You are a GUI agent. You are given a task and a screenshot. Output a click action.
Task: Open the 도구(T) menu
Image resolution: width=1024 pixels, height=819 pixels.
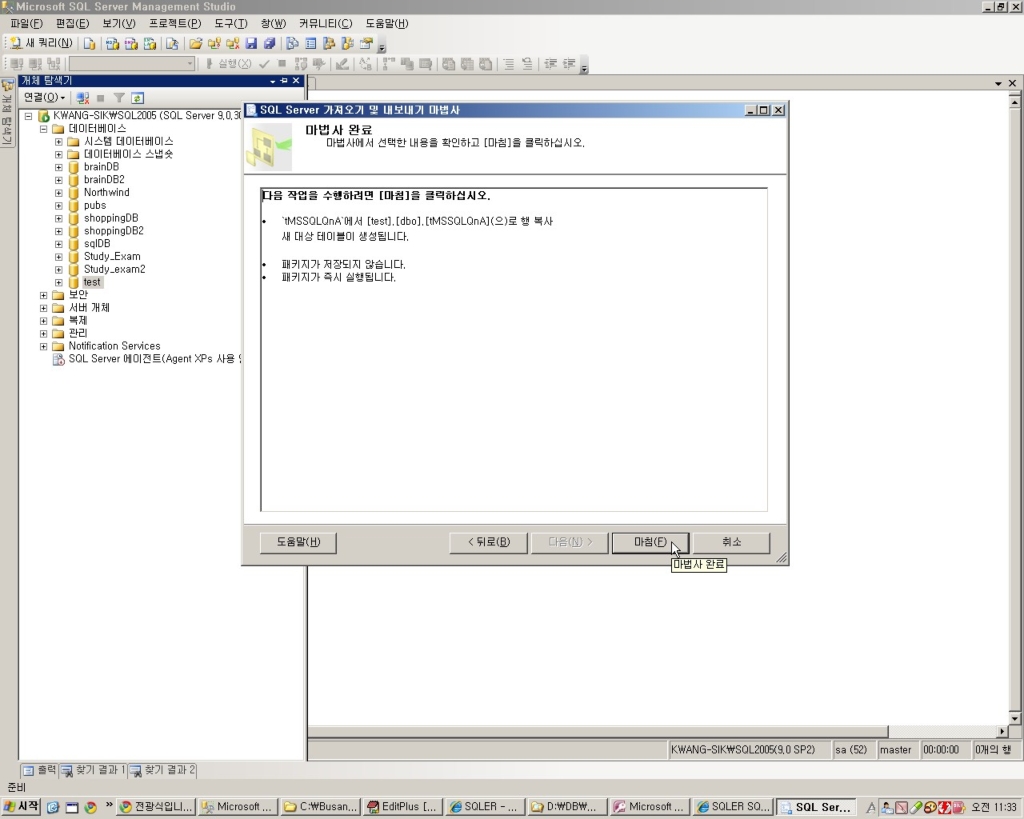pyautogui.click(x=231, y=24)
